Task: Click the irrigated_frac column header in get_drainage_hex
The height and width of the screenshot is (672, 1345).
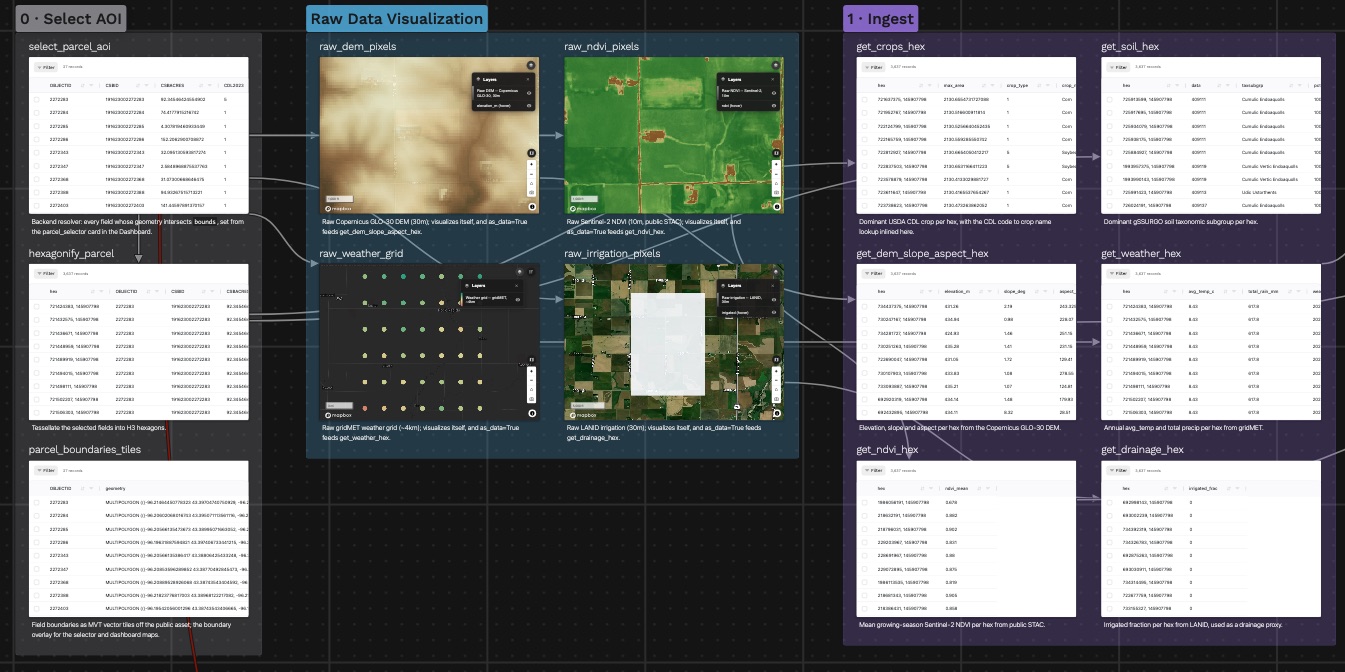Action: point(1202,490)
